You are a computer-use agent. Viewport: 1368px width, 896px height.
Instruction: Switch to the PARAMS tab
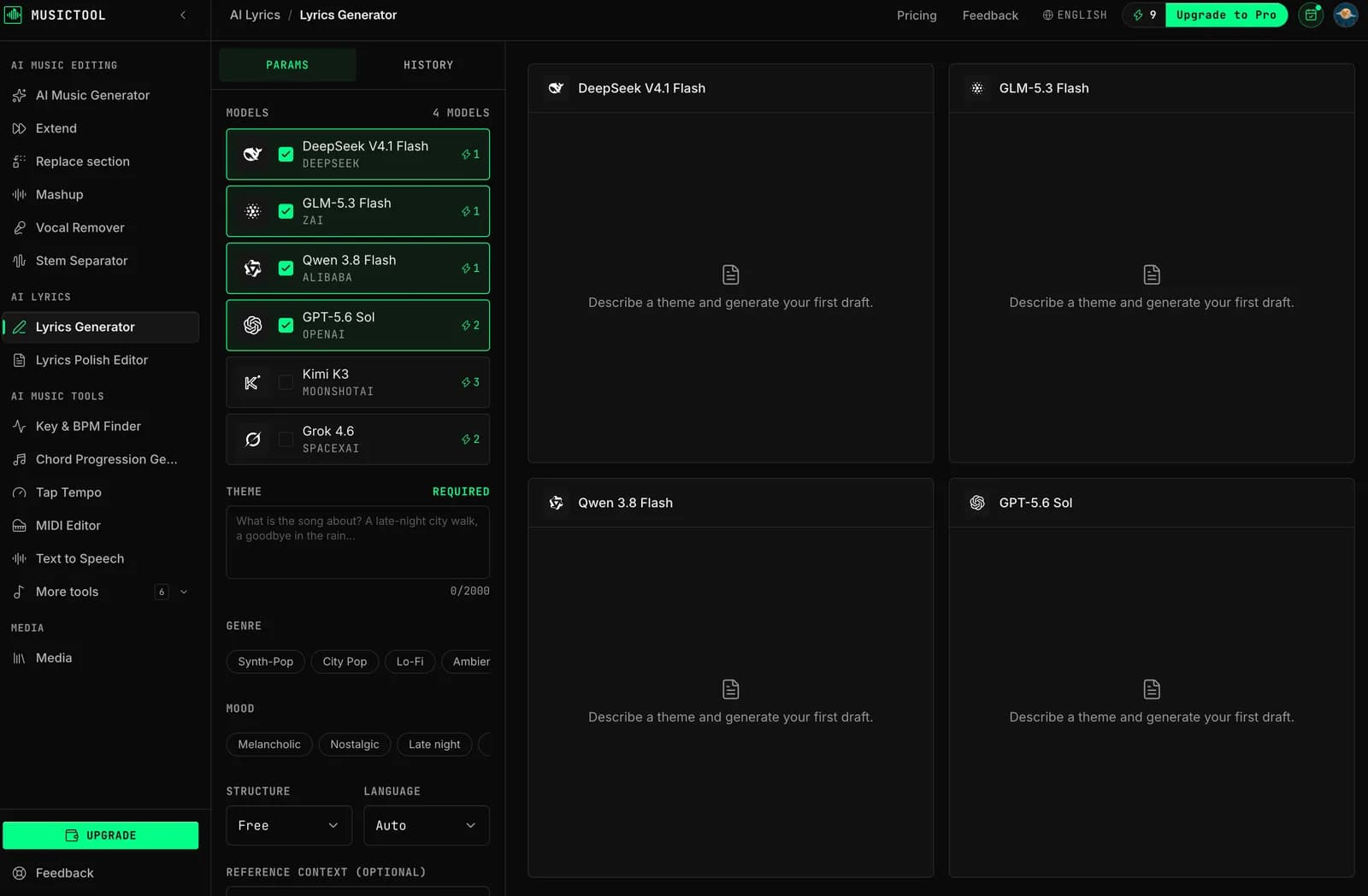pyautogui.click(x=287, y=65)
